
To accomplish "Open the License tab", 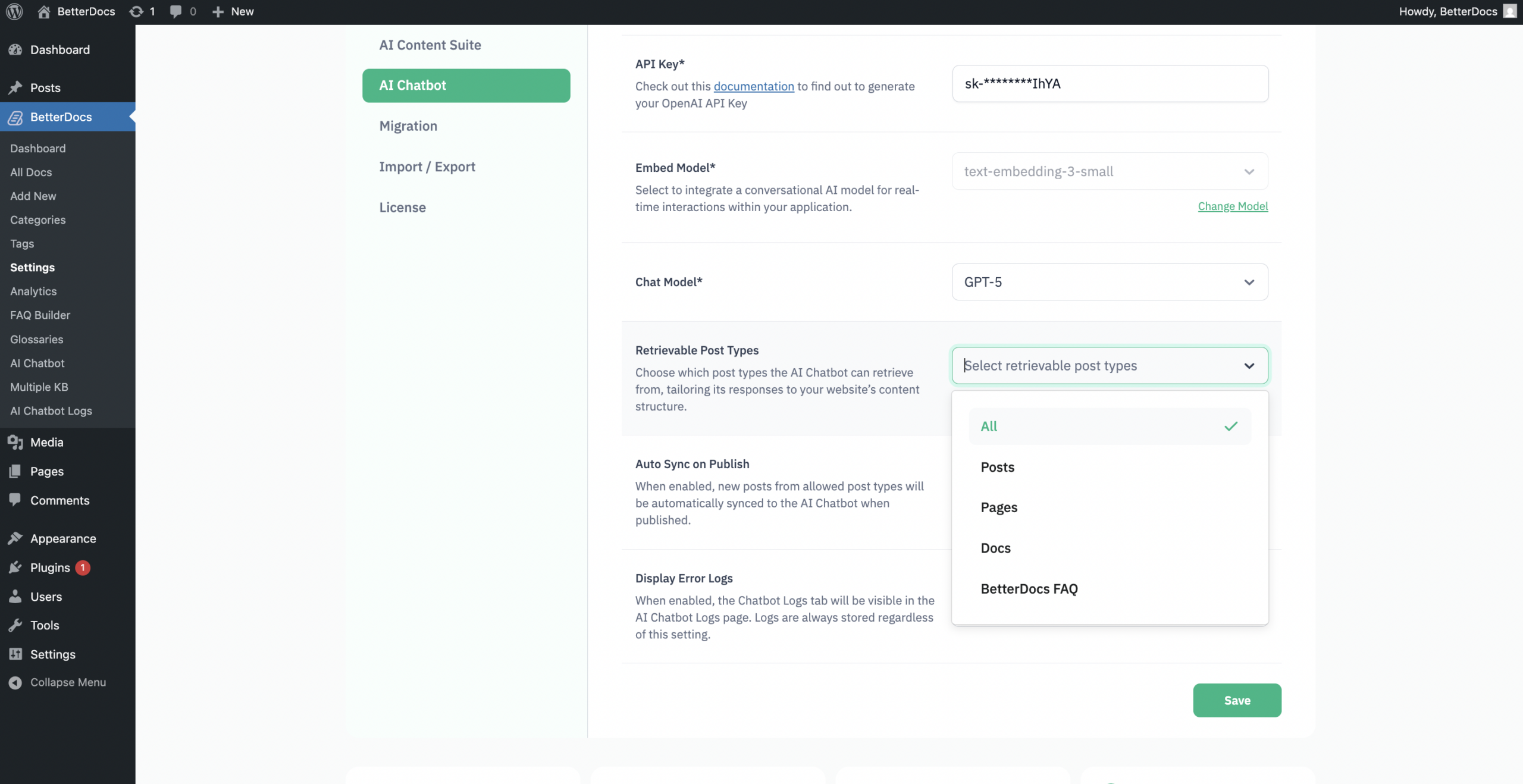I will click(x=466, y=208).
